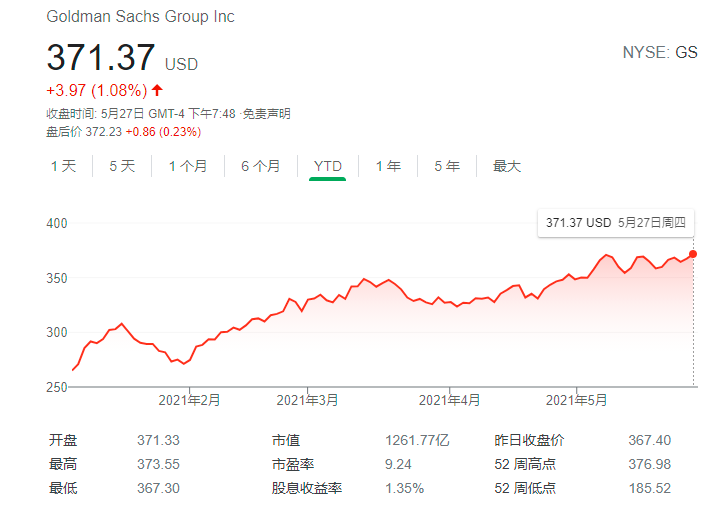
Task: Click the 最高 value 373.55
Action: (x=158, y=464)
